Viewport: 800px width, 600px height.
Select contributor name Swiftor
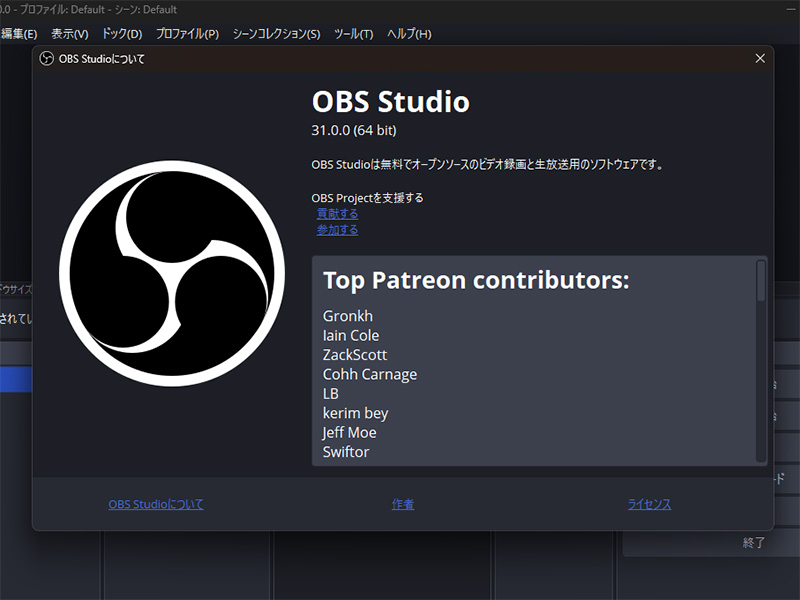click(x=345, y=452)
